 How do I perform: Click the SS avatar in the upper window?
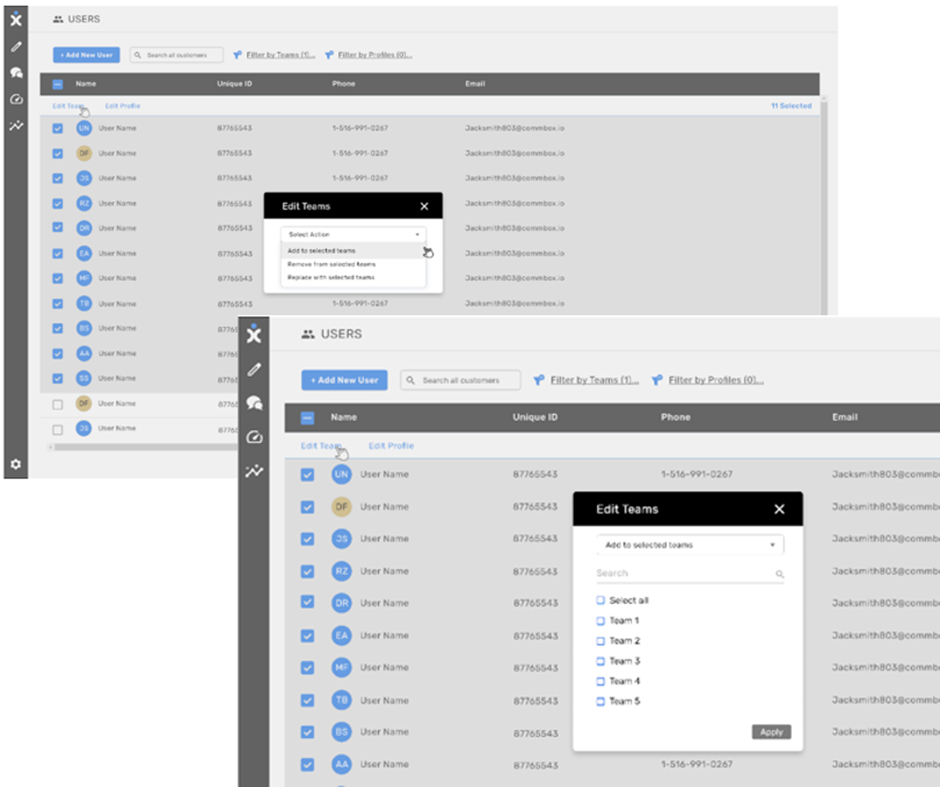(84, 378)
